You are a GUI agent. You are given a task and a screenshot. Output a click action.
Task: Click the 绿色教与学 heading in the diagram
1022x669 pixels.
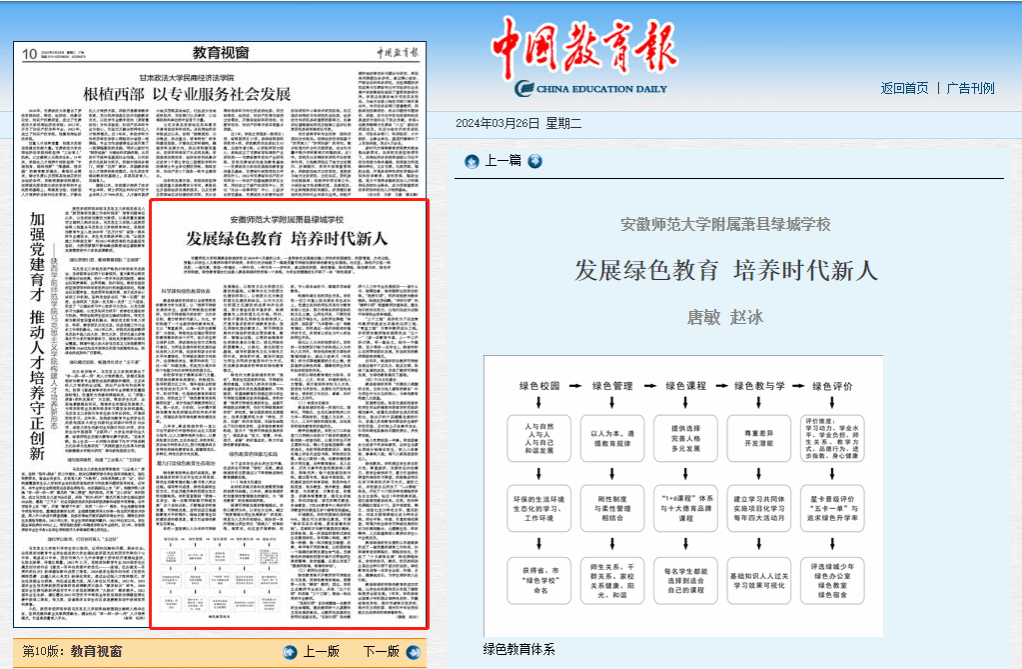(x=759, y=386)
